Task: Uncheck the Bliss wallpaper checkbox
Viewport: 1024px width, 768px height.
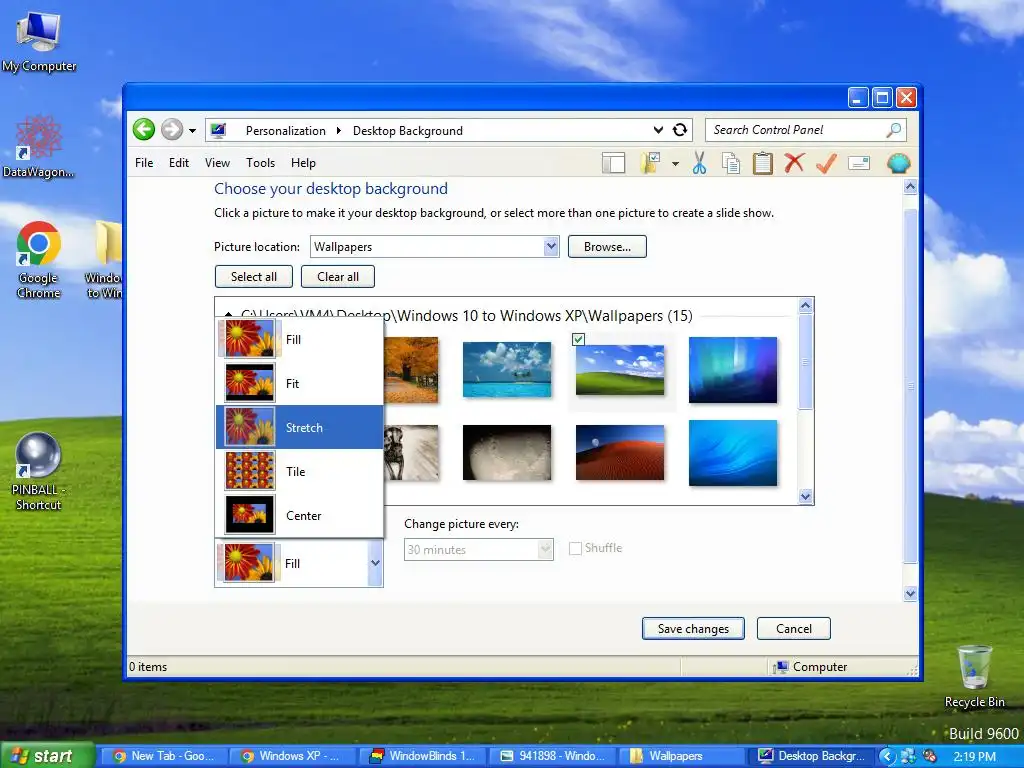Action: click(578, 339)
